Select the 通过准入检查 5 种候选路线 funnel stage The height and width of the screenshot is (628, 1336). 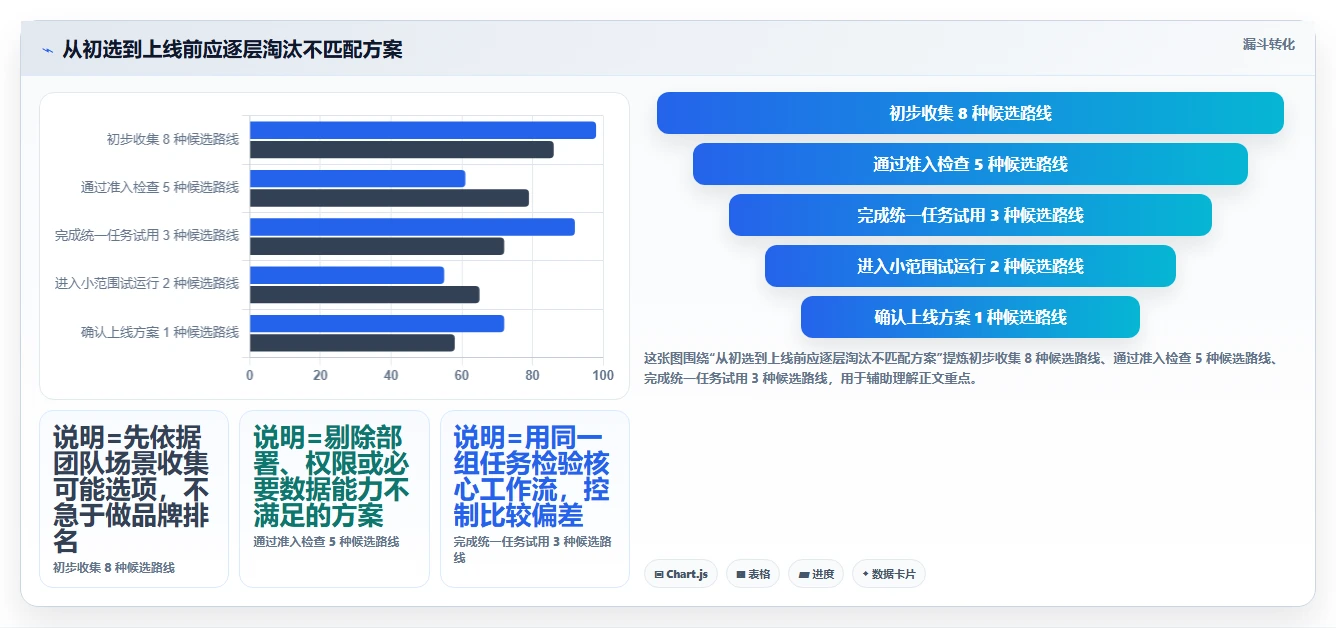(970, 164)
